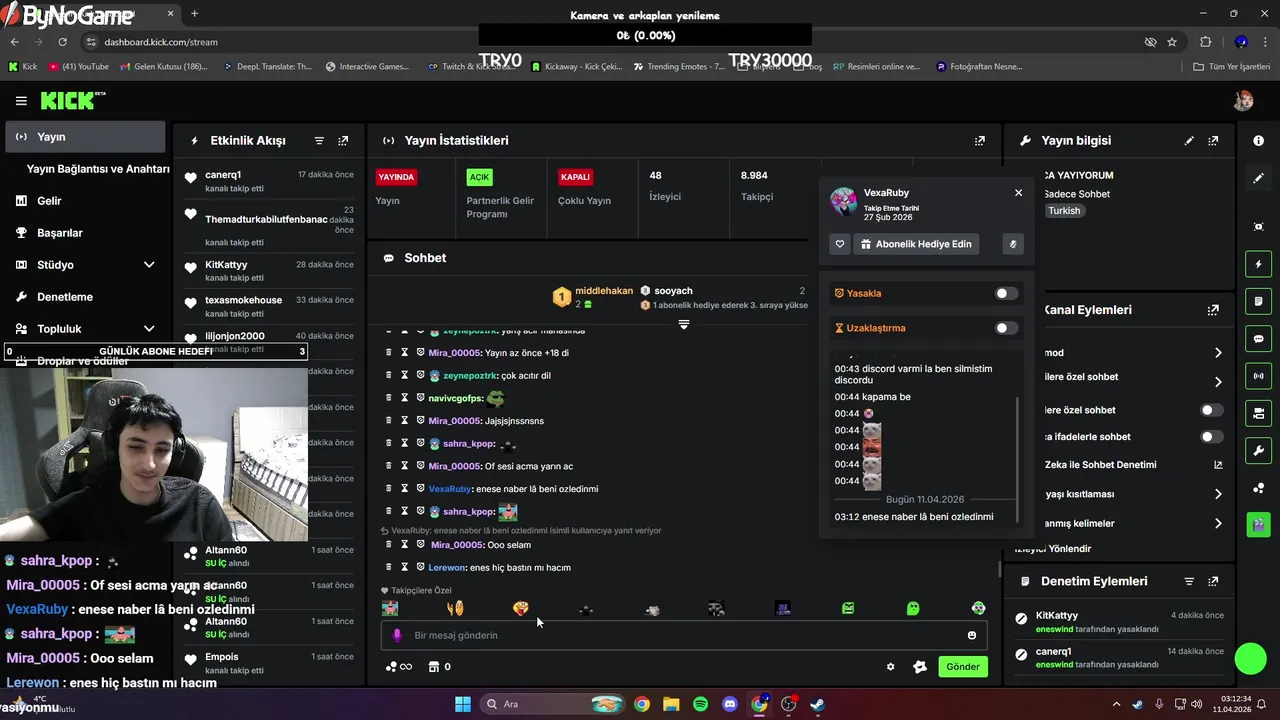The image size is (1280, 720).
Task: Click the profile avatar at top right
Action: (x=1243, y=100)
